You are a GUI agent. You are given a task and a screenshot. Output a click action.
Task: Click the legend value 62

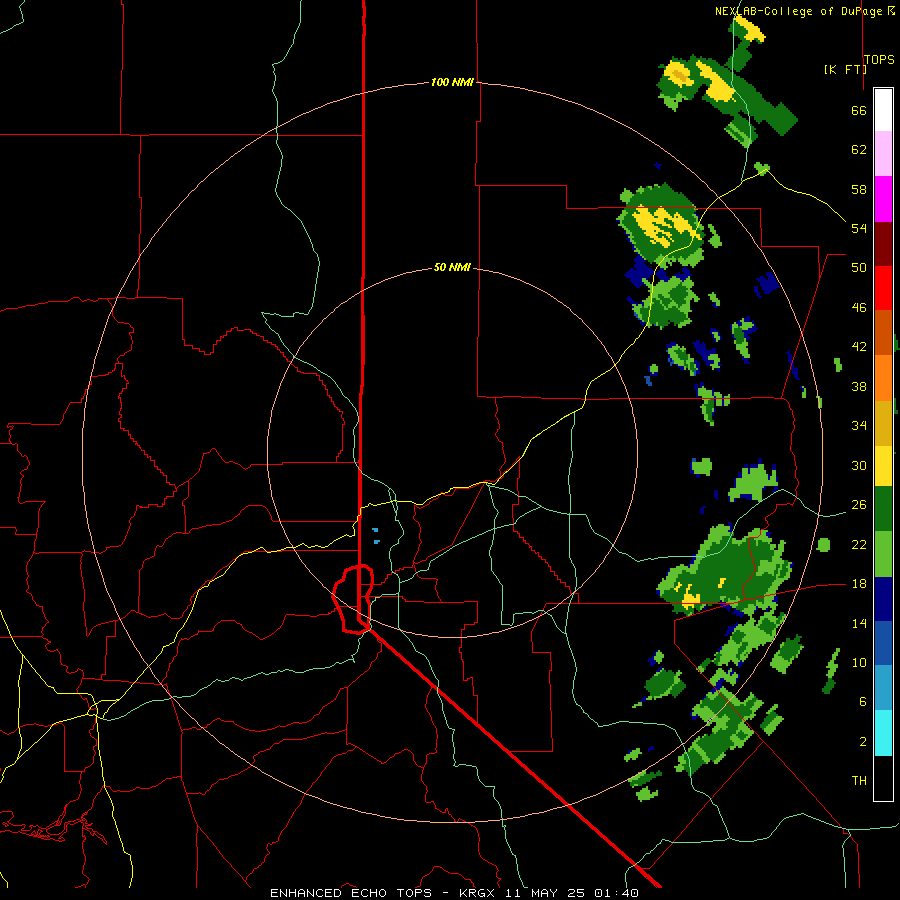859,150
